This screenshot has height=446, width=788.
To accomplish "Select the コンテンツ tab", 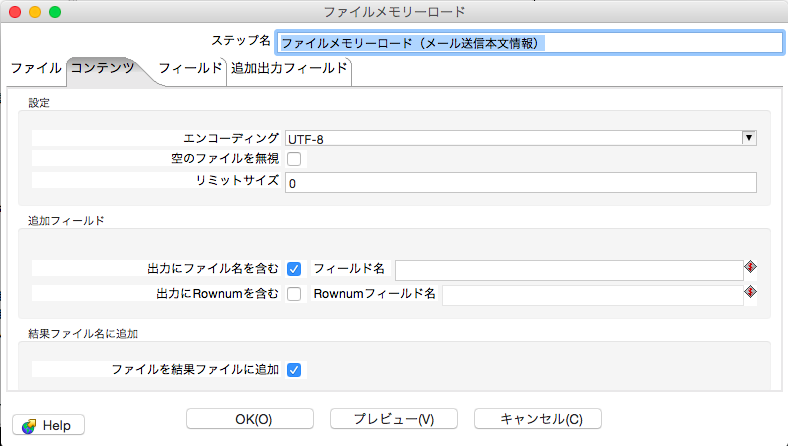I will [102, 69].
